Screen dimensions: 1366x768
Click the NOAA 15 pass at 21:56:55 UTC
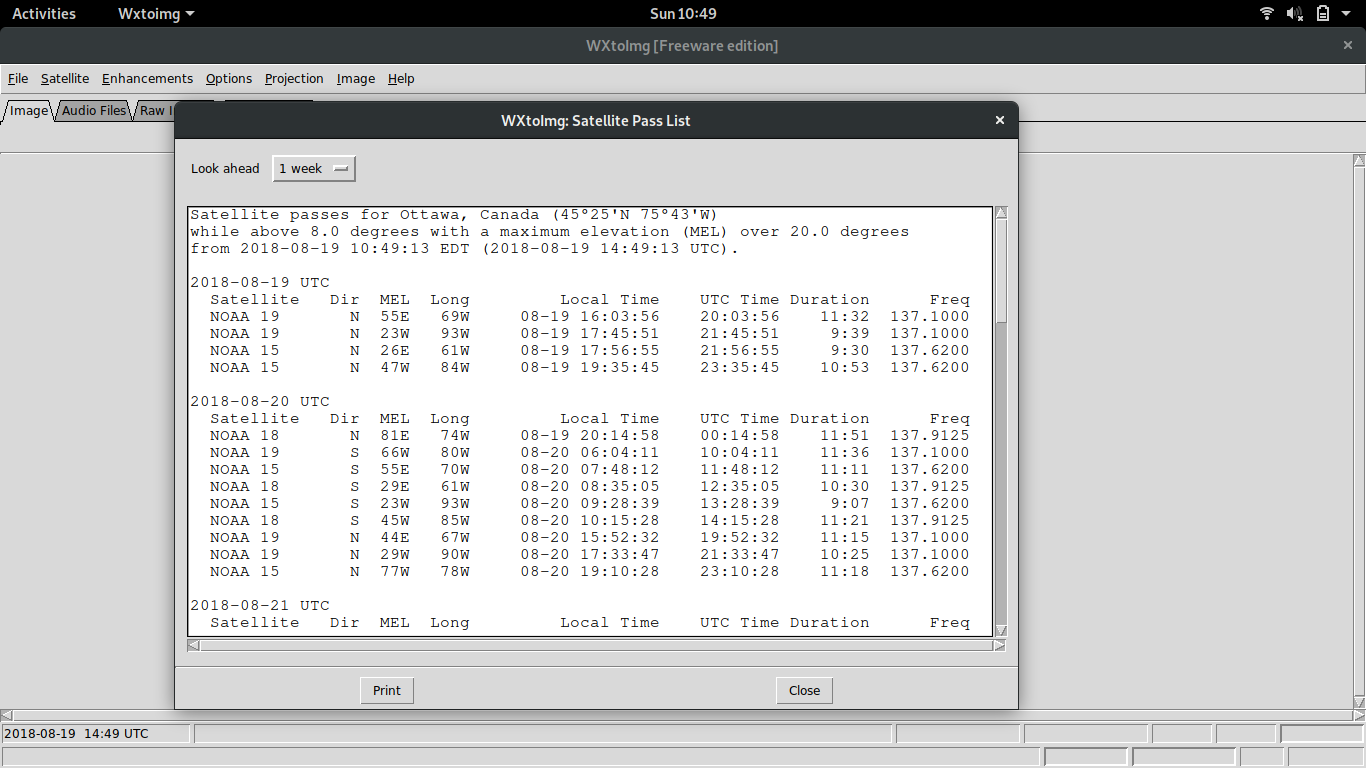pos(590,350)
